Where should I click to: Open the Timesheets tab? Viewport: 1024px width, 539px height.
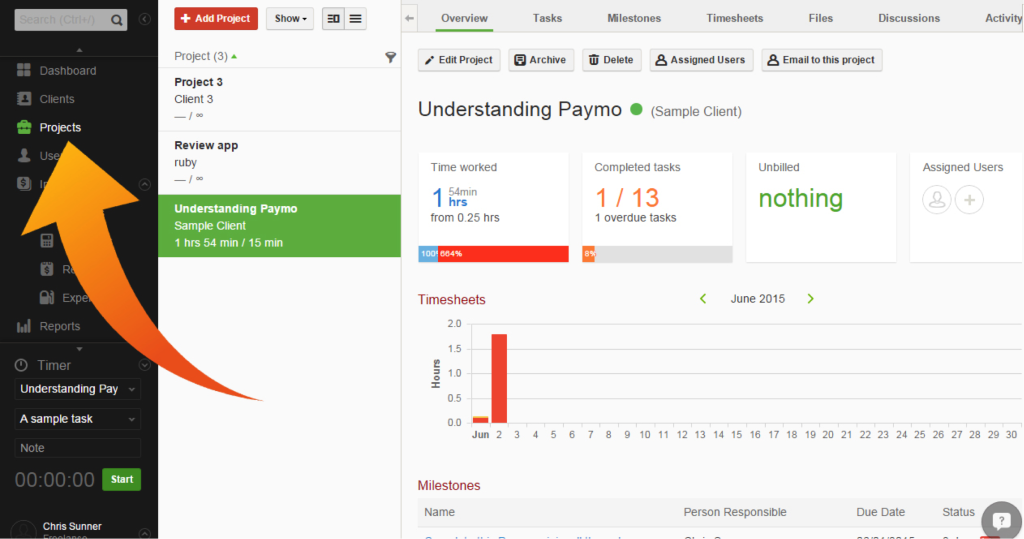[x=735, y=18]
